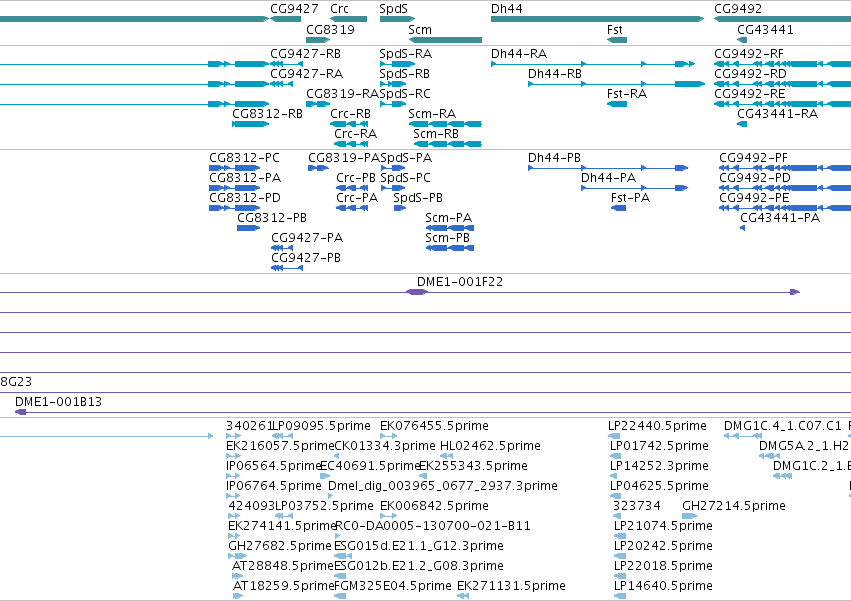Click the CG8319 gene feature
This screenshot has width=851, height=601.
318,40
